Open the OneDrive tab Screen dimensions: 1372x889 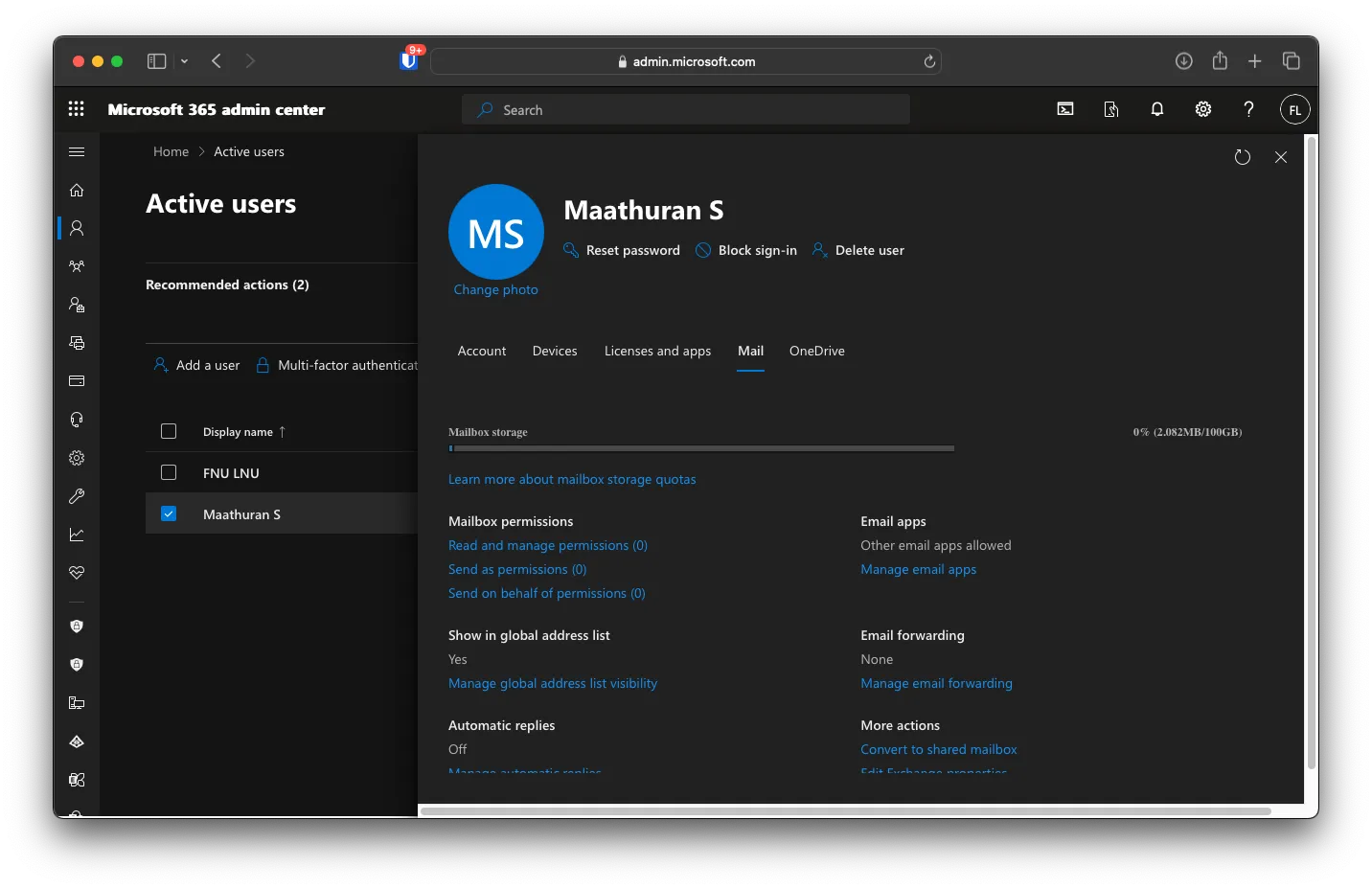click(x=817, y=351)
